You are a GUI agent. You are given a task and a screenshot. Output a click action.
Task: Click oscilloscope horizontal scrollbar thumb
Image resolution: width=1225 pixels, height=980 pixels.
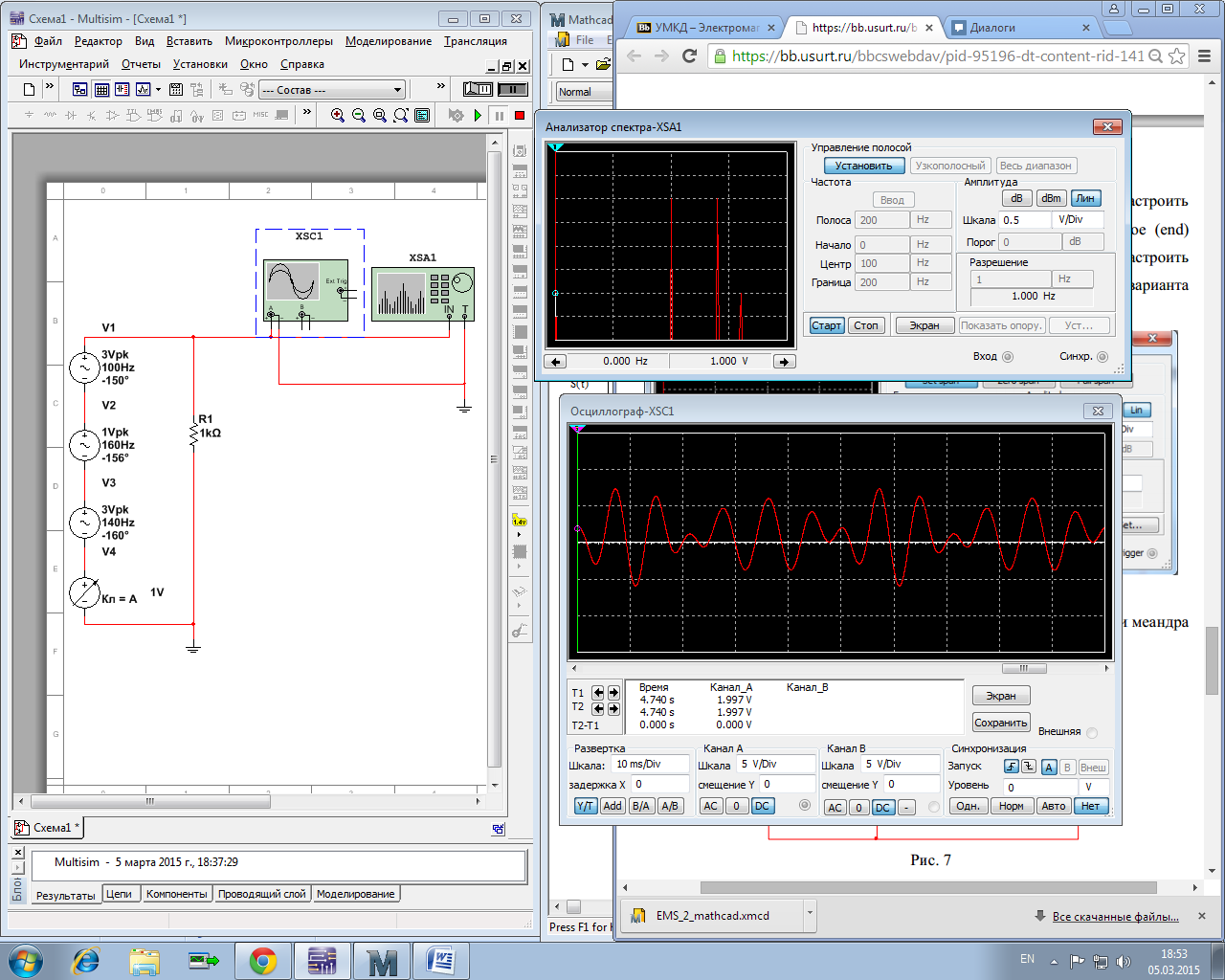[x=1025, y=668]
